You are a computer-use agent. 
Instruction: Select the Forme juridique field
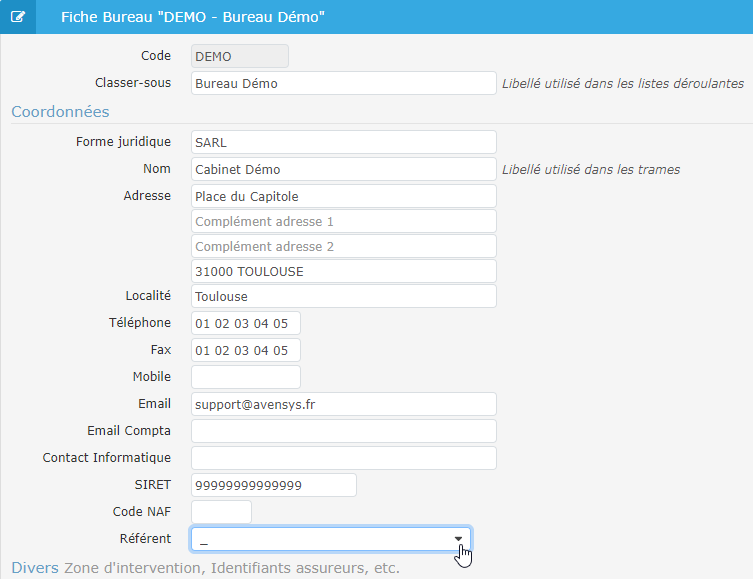pyautogui.click(x=343, y=142)
